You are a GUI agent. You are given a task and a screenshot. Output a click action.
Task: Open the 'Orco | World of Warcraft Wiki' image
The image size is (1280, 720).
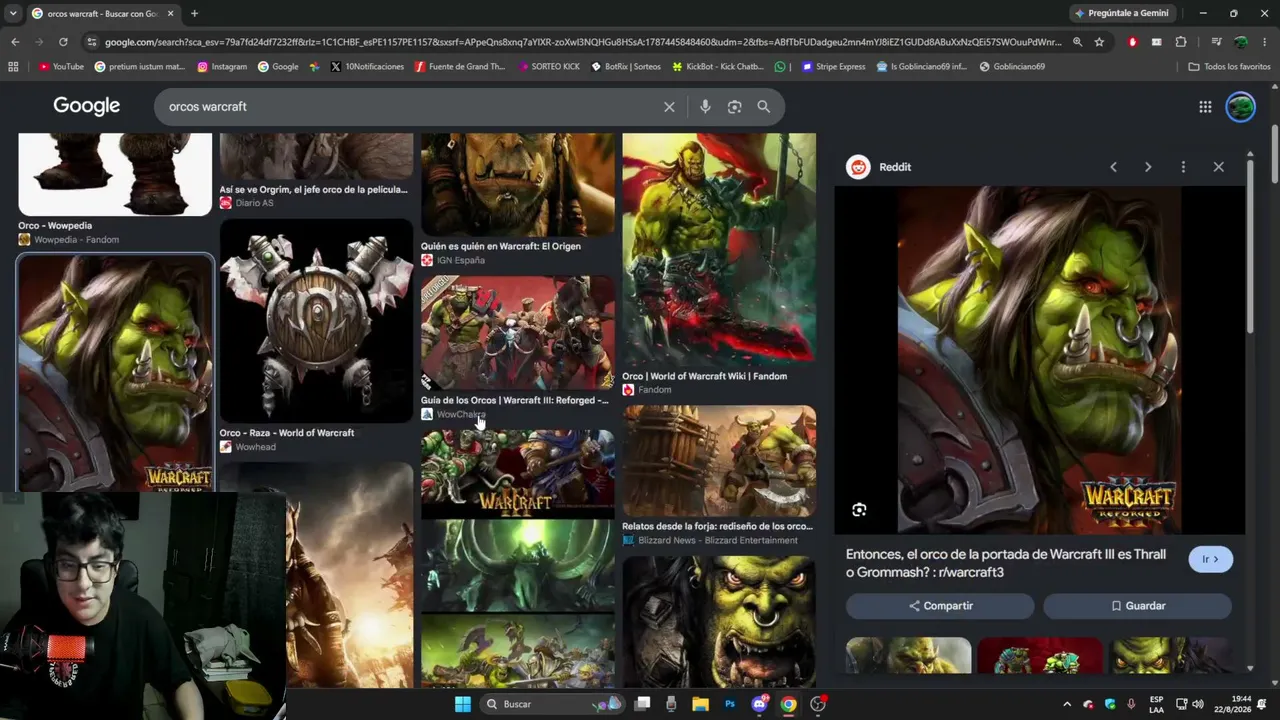719,250
